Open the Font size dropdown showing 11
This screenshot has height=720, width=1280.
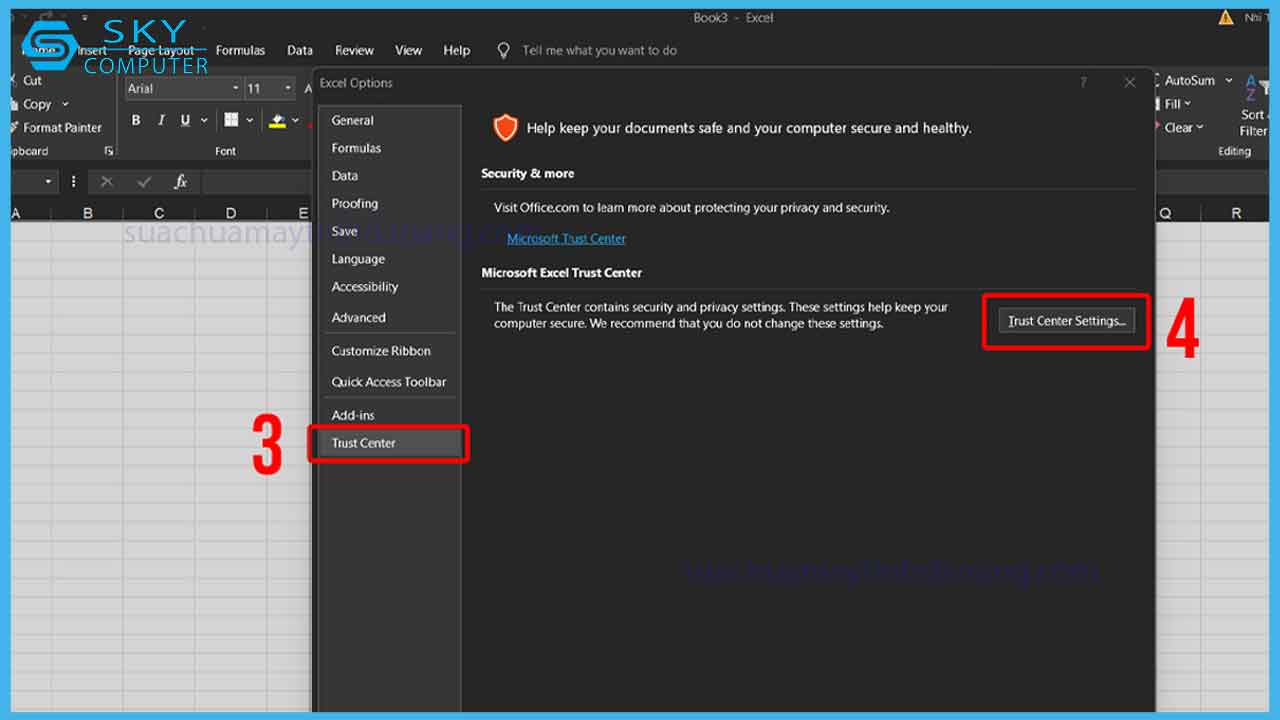coord(288,88)
